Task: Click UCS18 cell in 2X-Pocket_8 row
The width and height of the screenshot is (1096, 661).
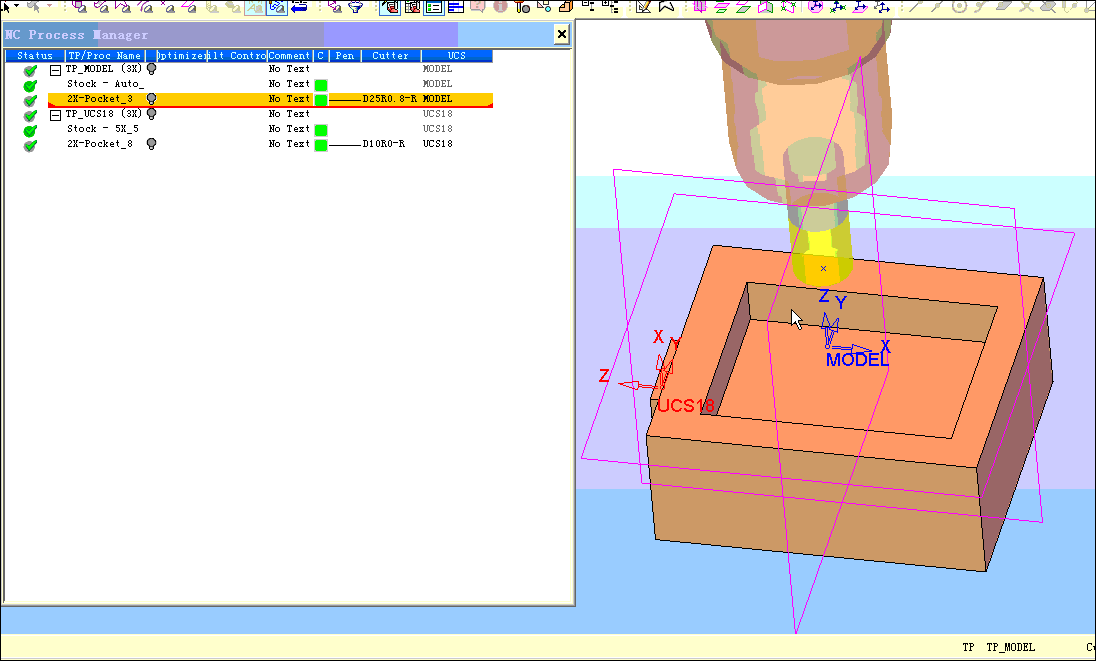Action: [438, 143]
